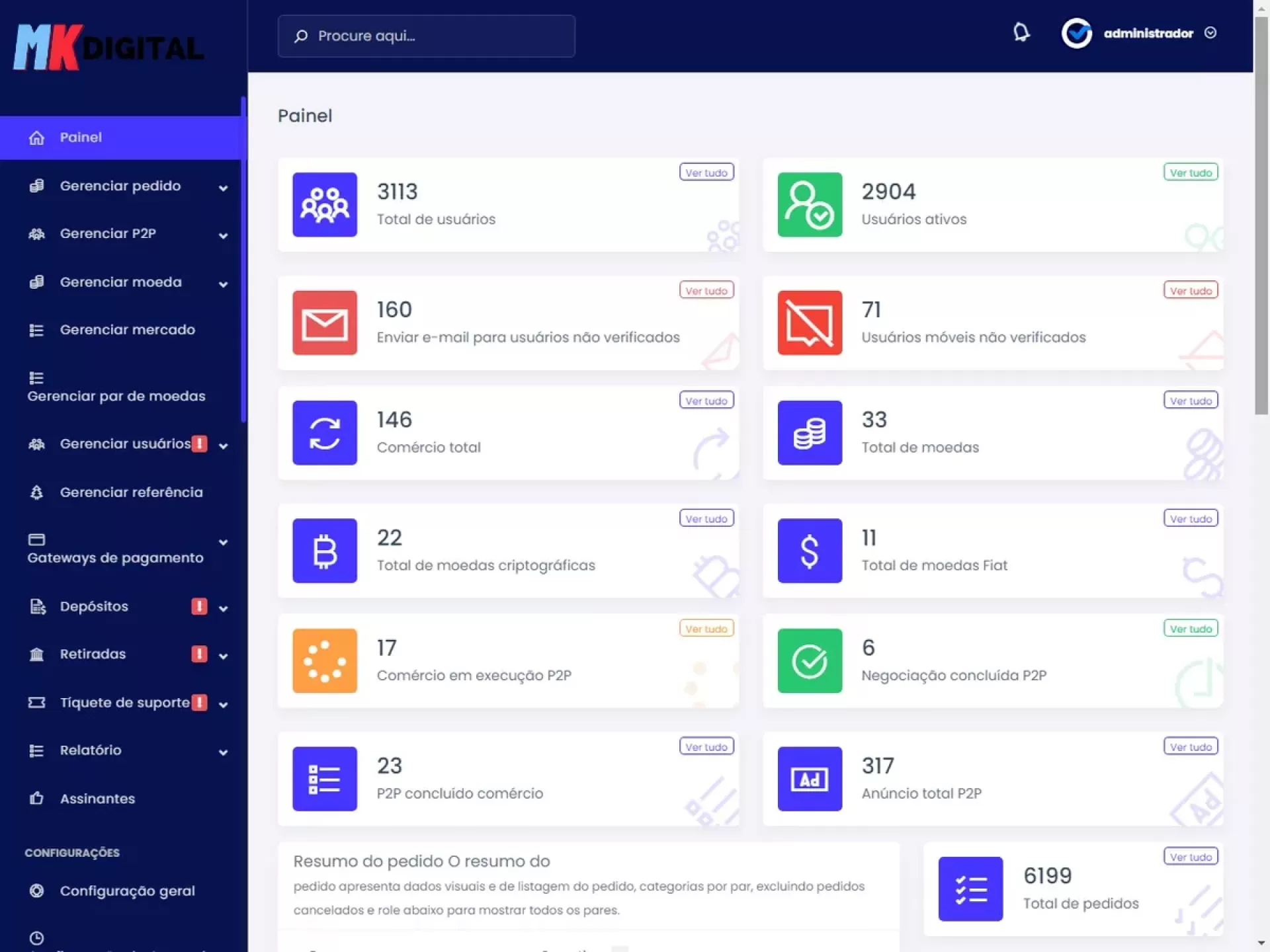Viewport: 1270px width, 952px height.
Task: Click the orange spinner P2P running icon
Action: coord(325,661)
